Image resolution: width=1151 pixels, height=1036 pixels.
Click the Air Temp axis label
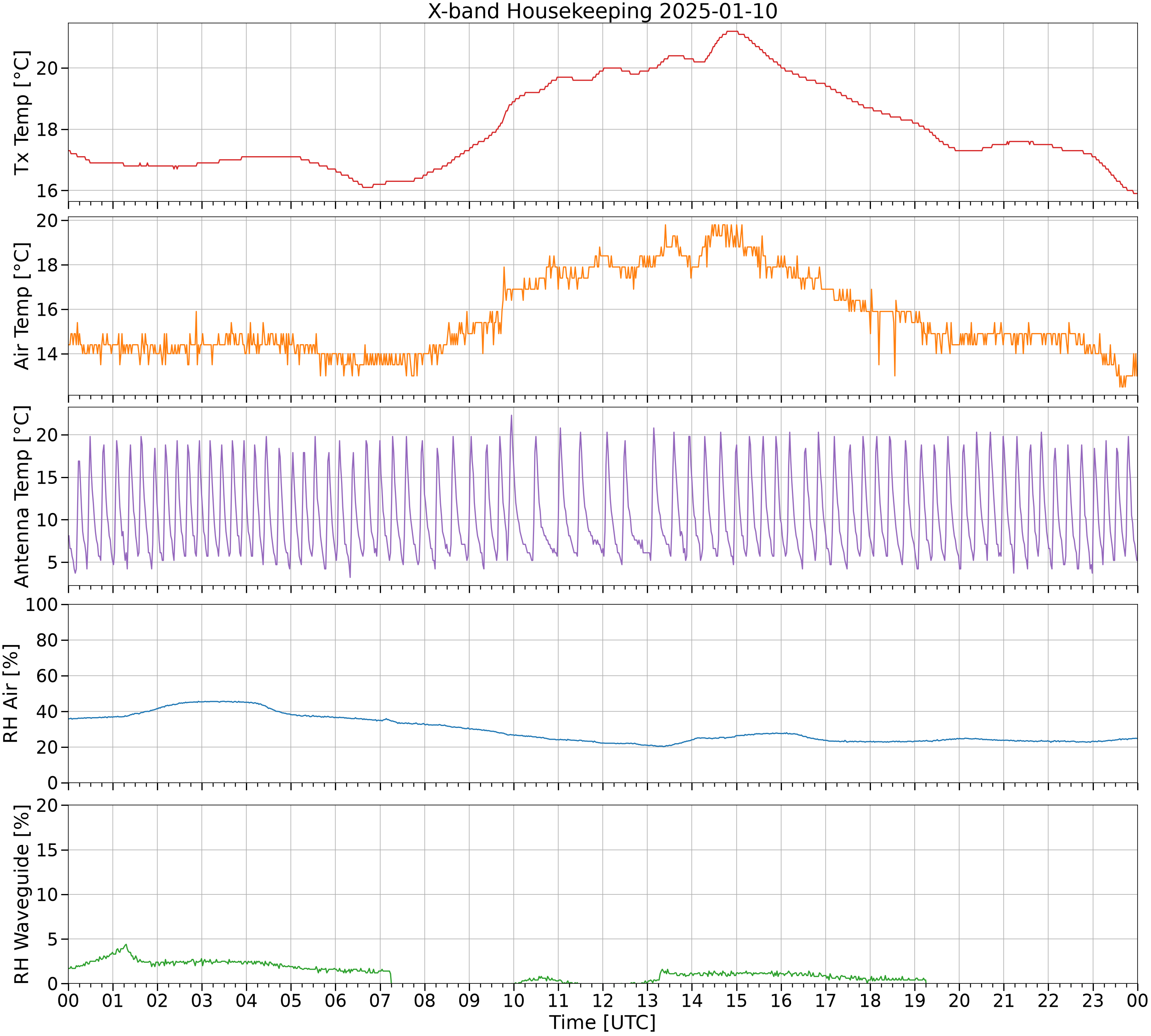pos(21,306)
